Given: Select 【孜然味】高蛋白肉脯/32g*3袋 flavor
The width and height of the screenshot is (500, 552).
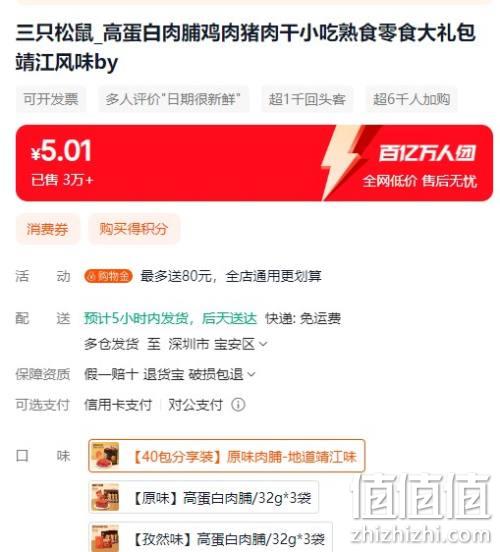Looking at the screenshot, I should coord(210,537).
